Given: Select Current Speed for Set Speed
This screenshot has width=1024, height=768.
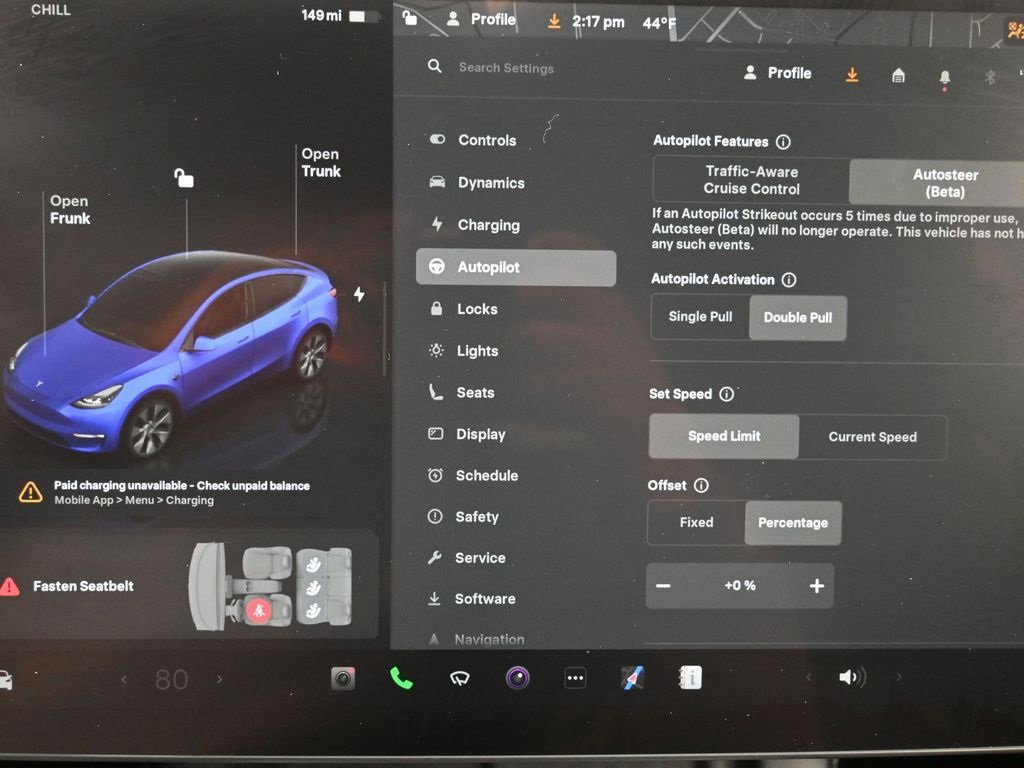Looking at the screenshot, I should point(871,437).
